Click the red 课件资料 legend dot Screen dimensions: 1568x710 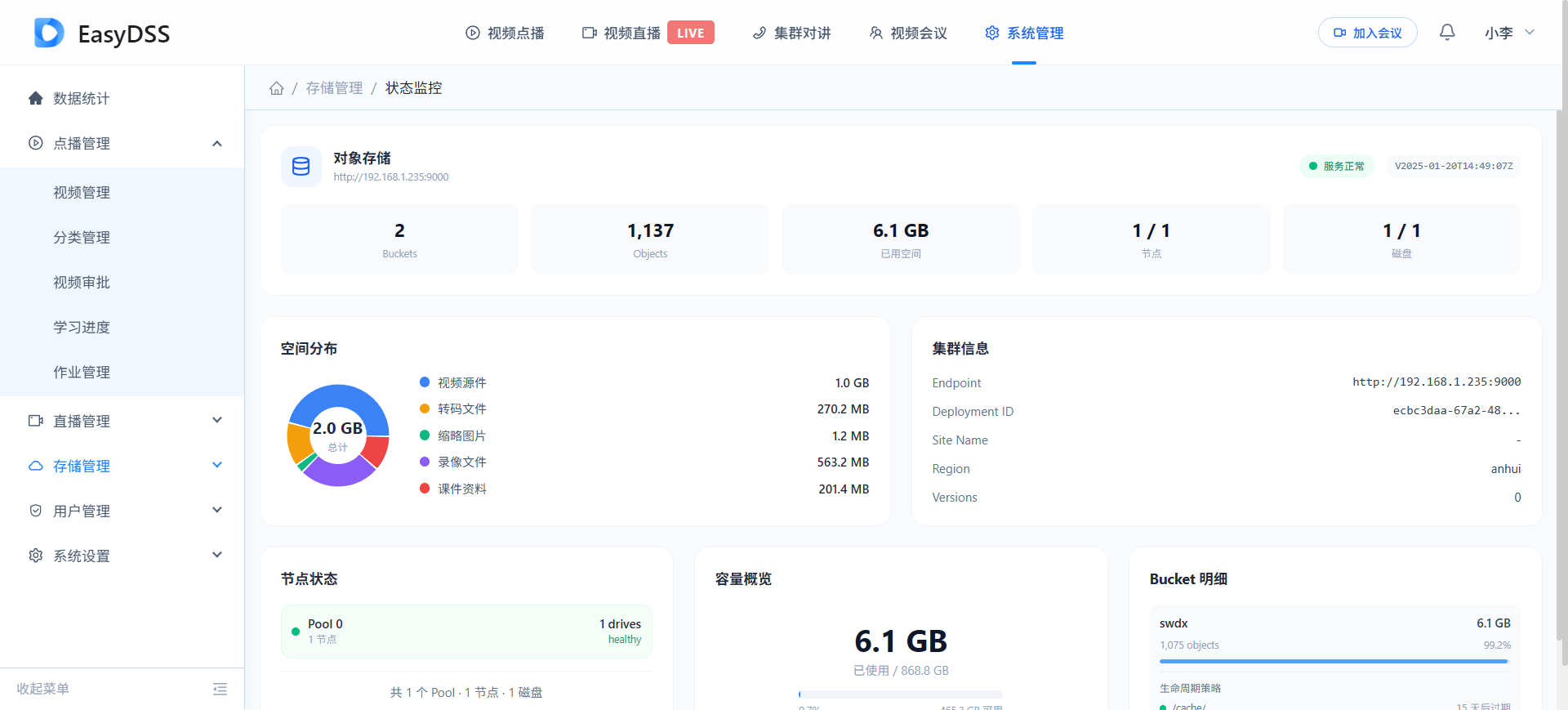click(x=425, y=489)
